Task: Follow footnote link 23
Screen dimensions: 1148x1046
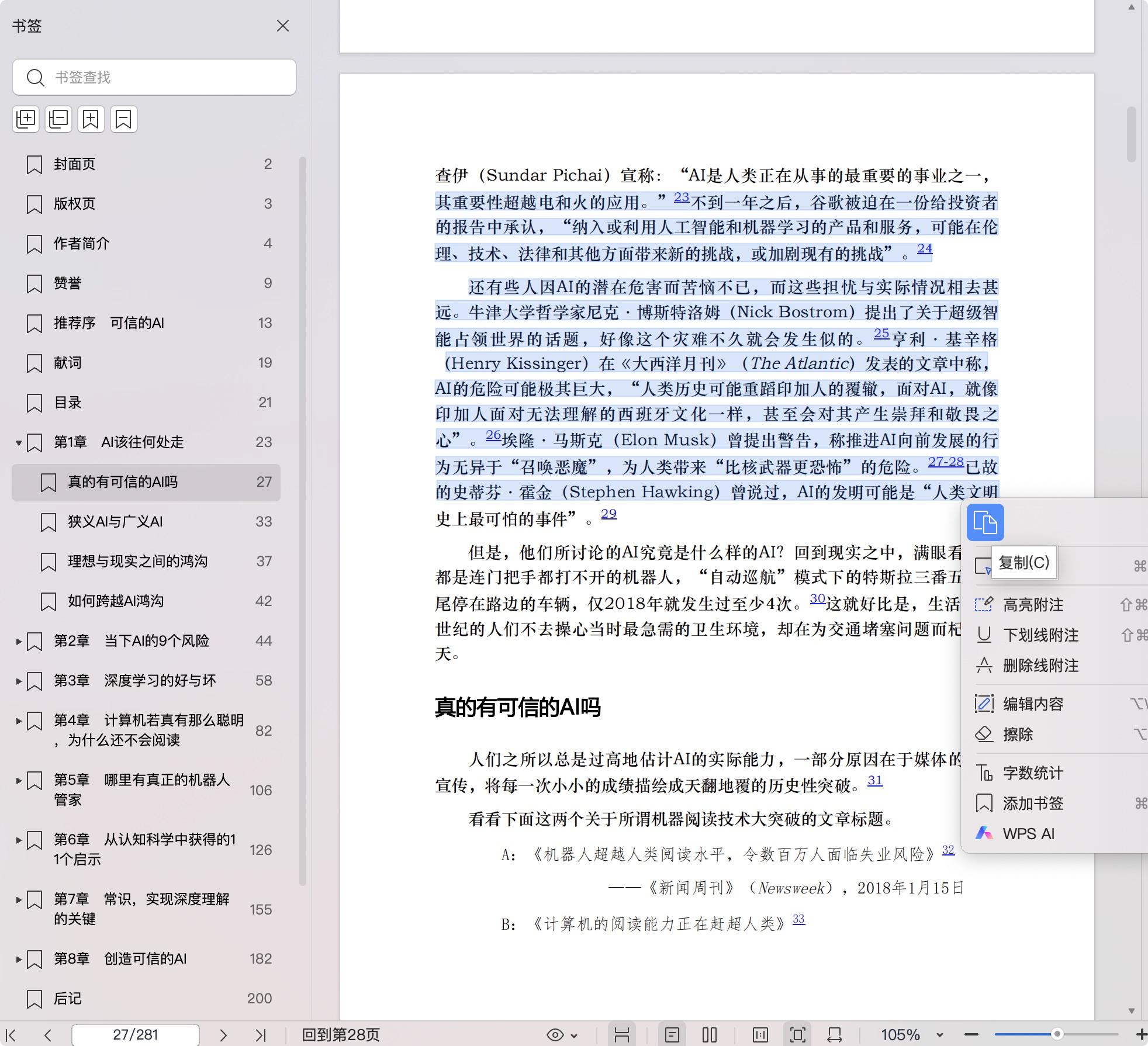Action: (682, 198)
